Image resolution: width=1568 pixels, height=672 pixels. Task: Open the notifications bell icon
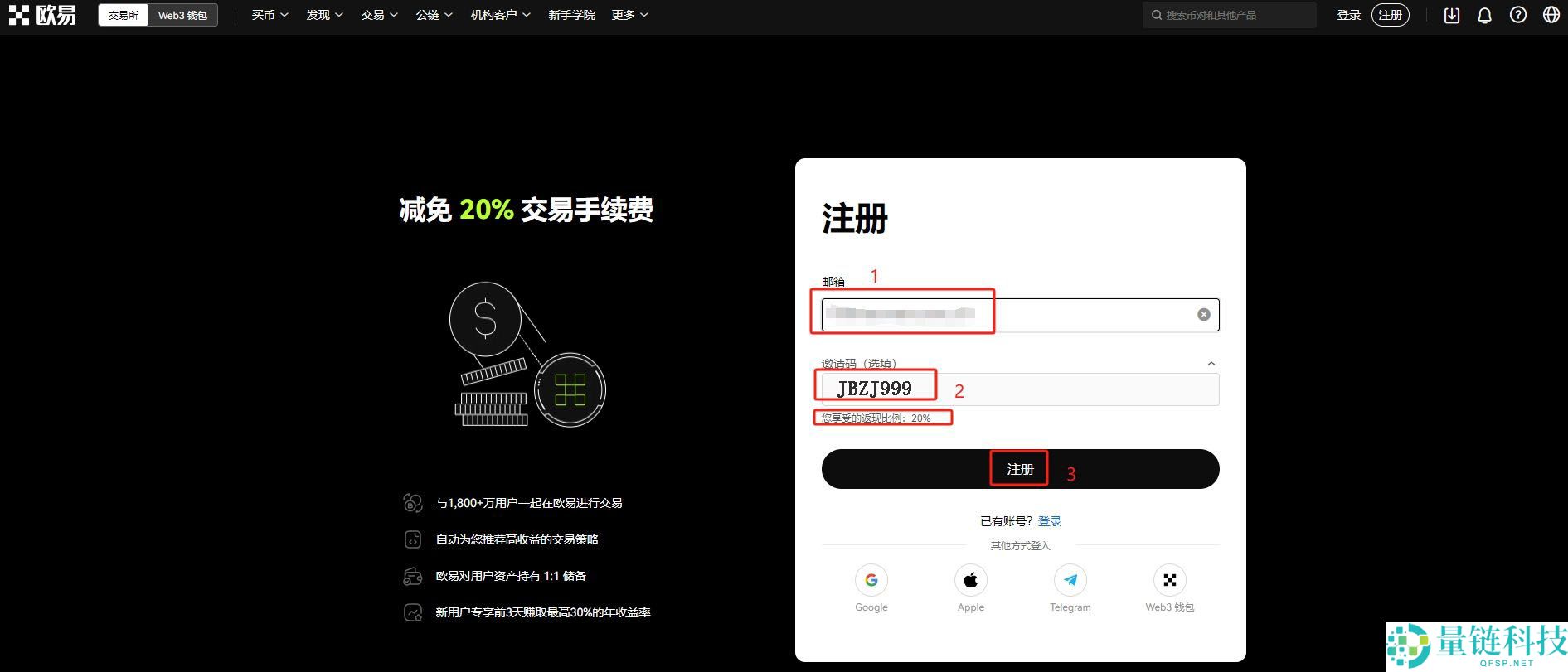coord(1485,15)
